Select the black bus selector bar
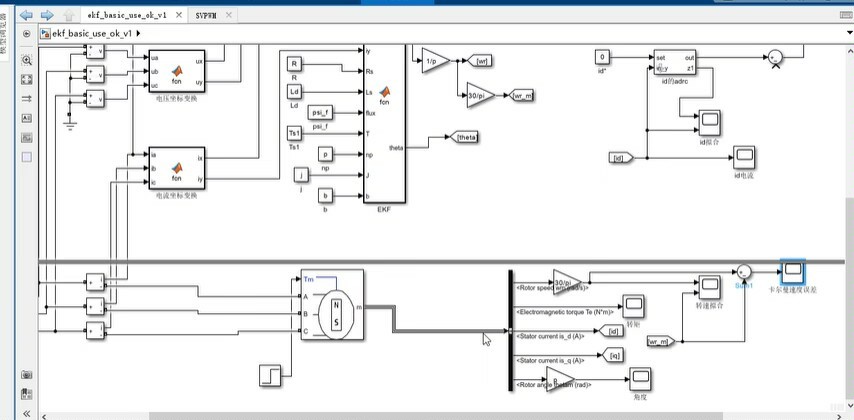 coord(510,330)
